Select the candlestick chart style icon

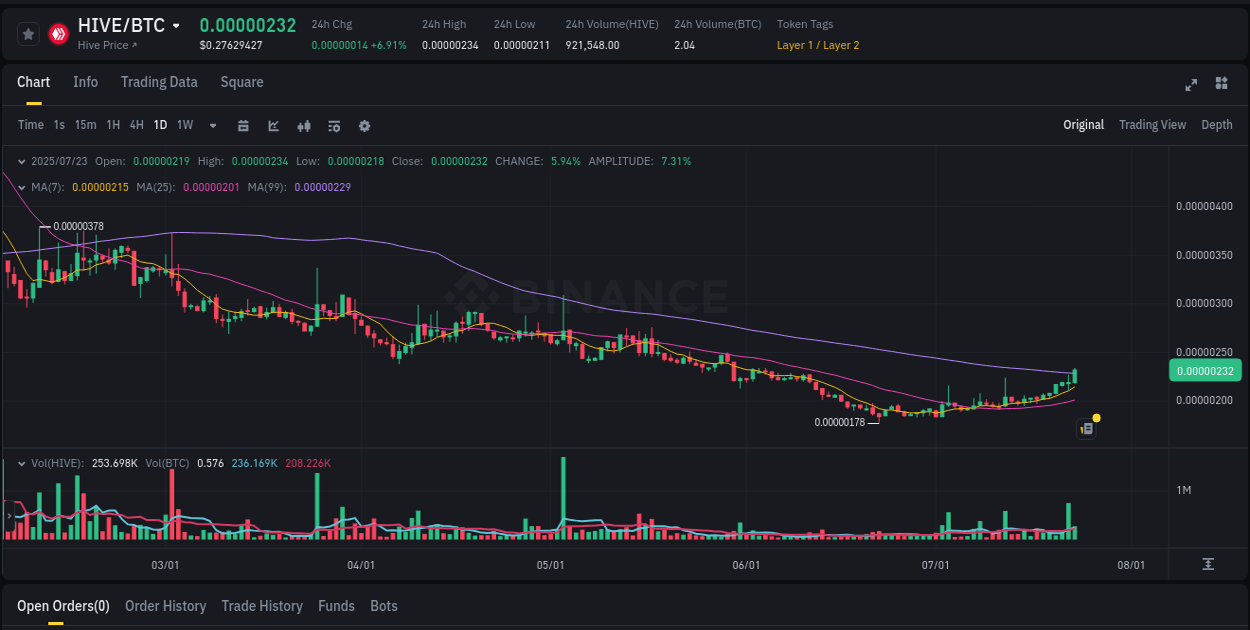[303, 125]
